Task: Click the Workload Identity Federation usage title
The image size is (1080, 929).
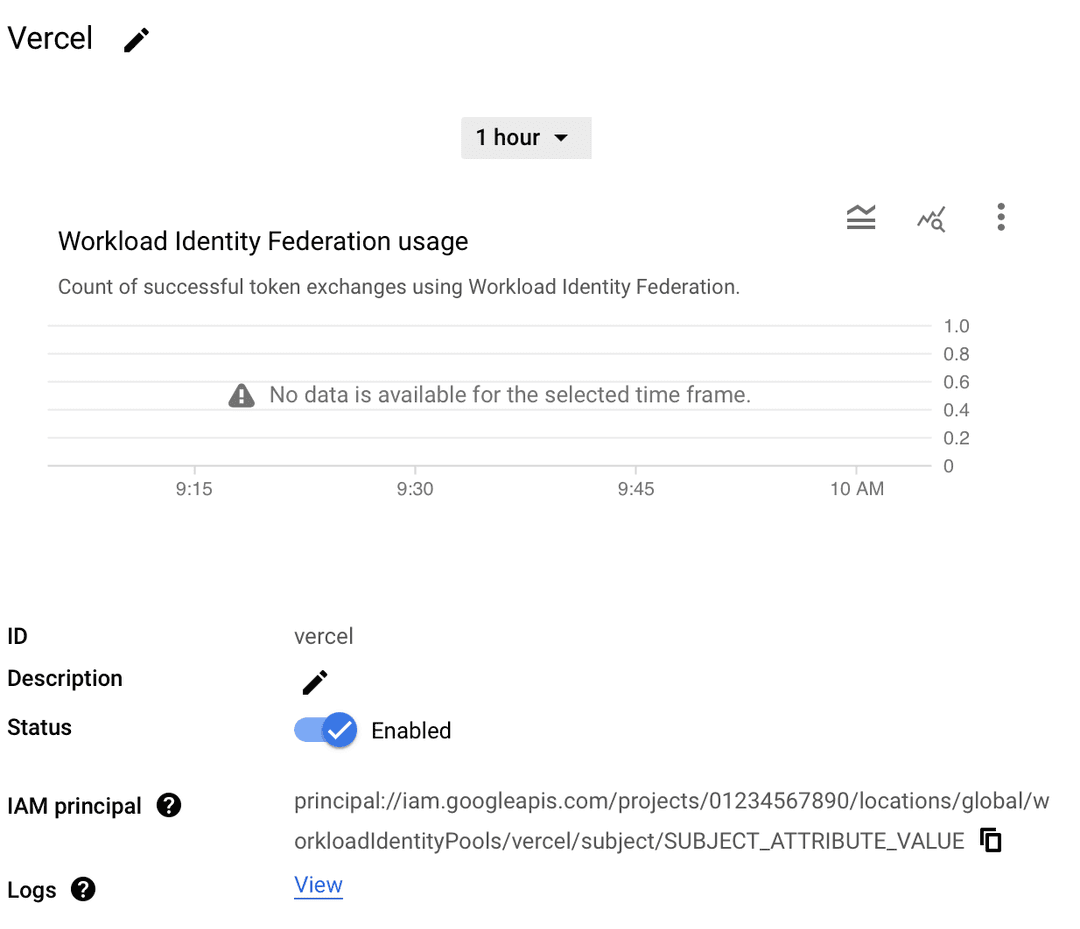Action: pos(263,241)
